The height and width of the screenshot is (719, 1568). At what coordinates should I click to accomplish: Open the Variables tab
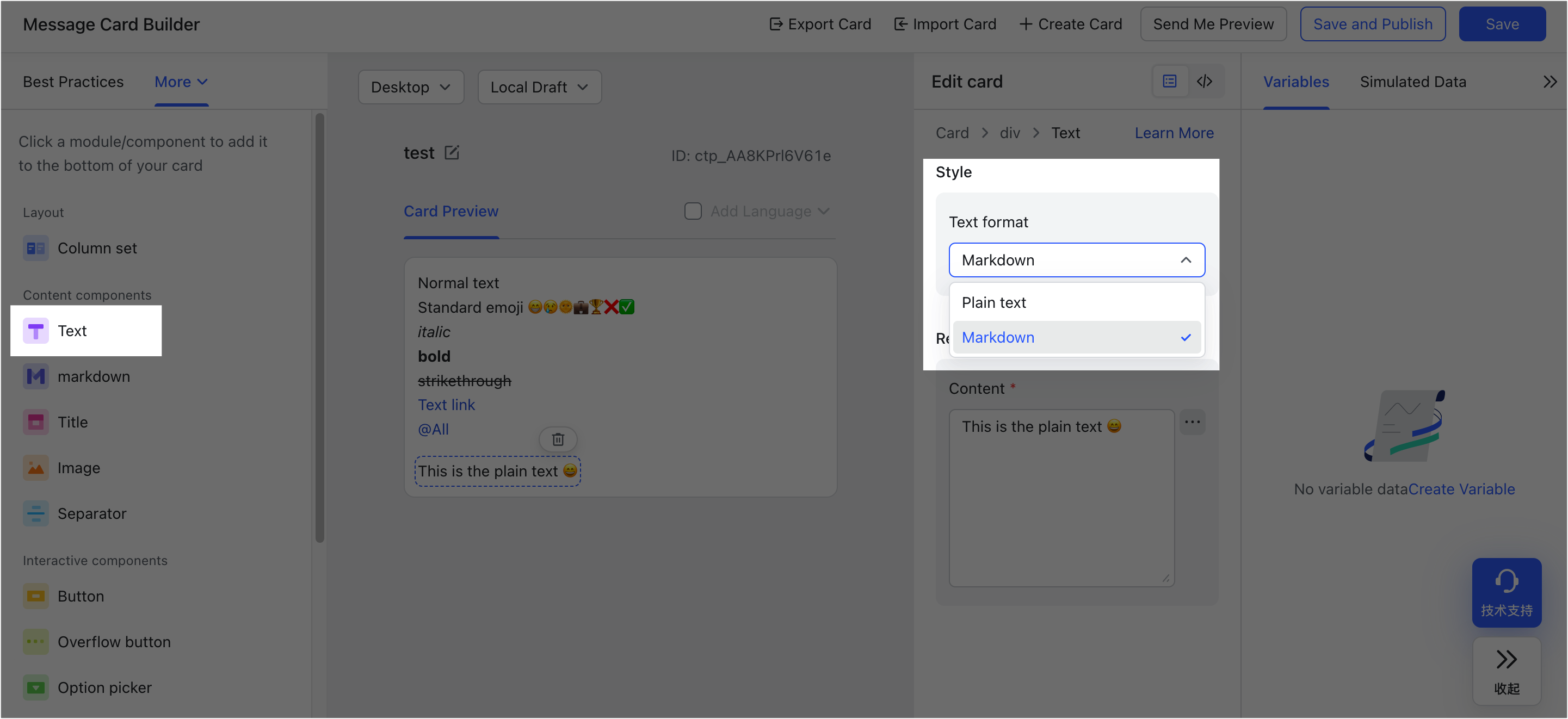click(1296, 82)
